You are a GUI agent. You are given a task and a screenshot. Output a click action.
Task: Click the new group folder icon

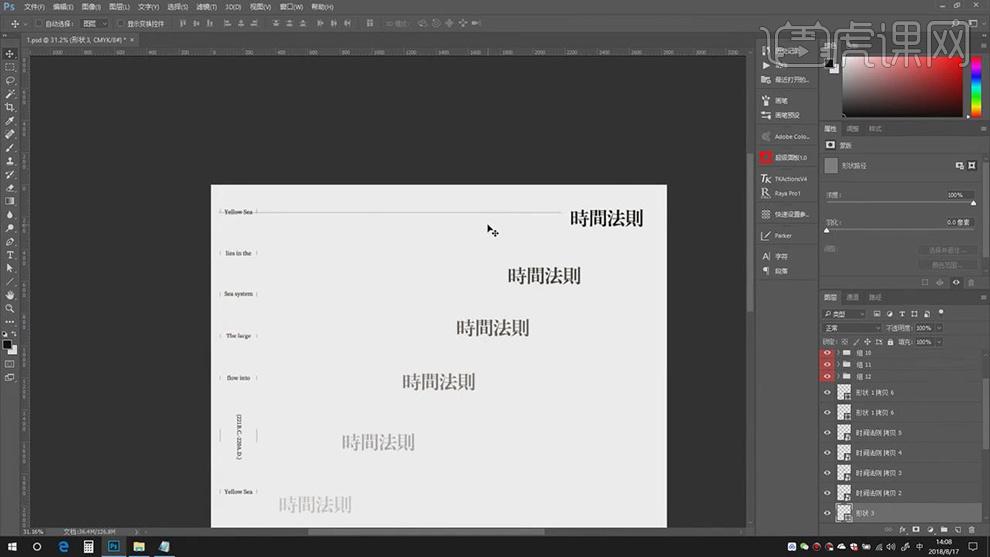pos(944,530)
